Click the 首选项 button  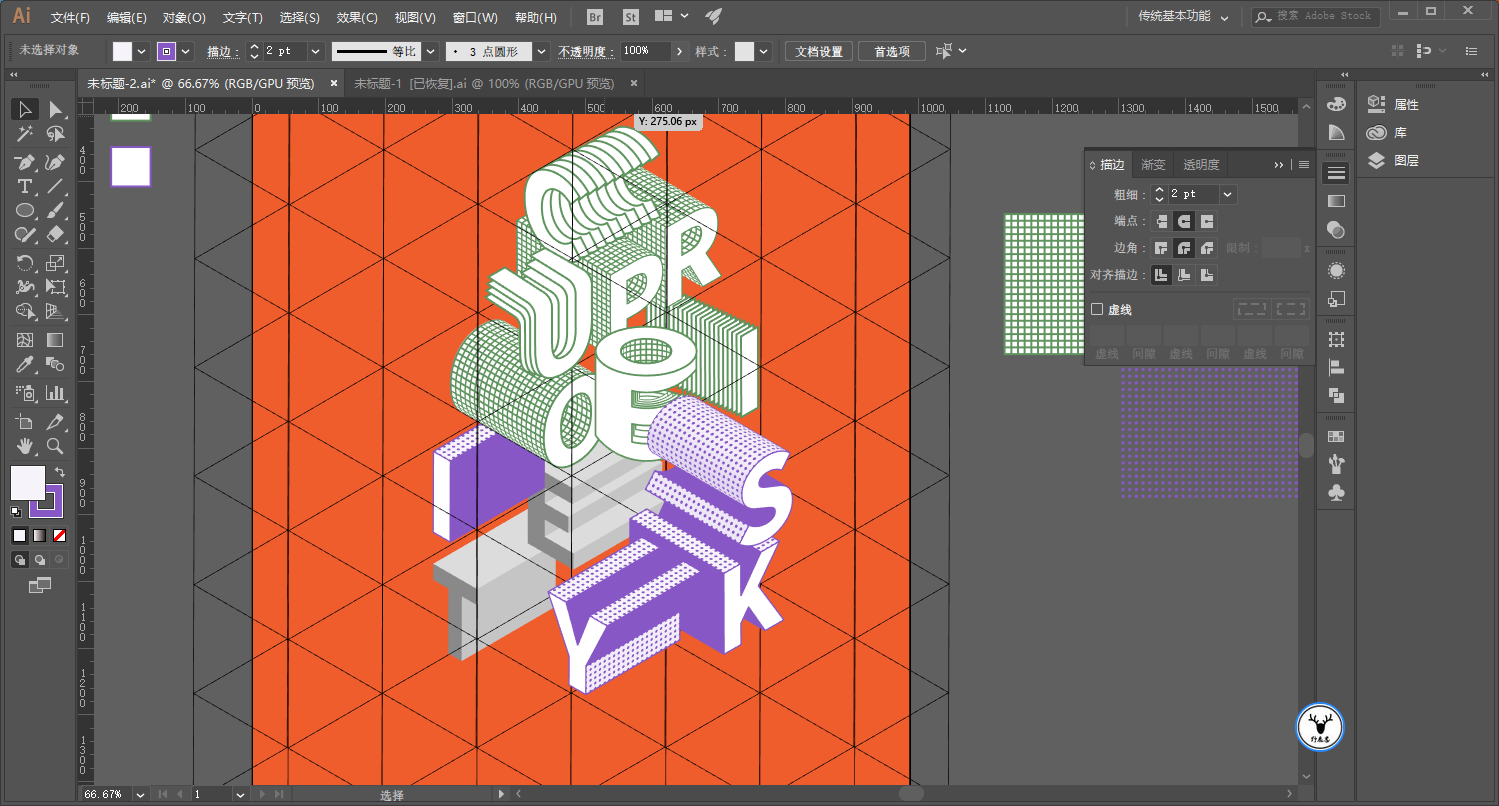(x=892, y=51)
